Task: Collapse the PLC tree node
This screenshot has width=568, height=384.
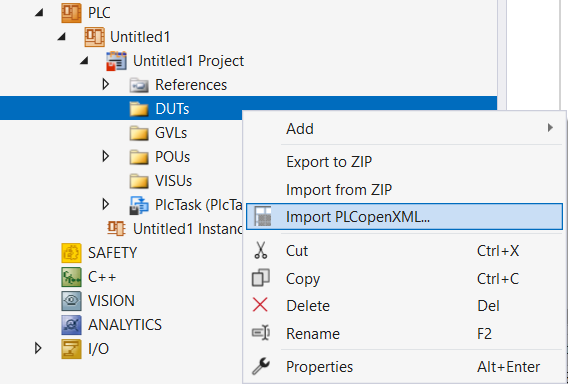Action: (39, 13)
